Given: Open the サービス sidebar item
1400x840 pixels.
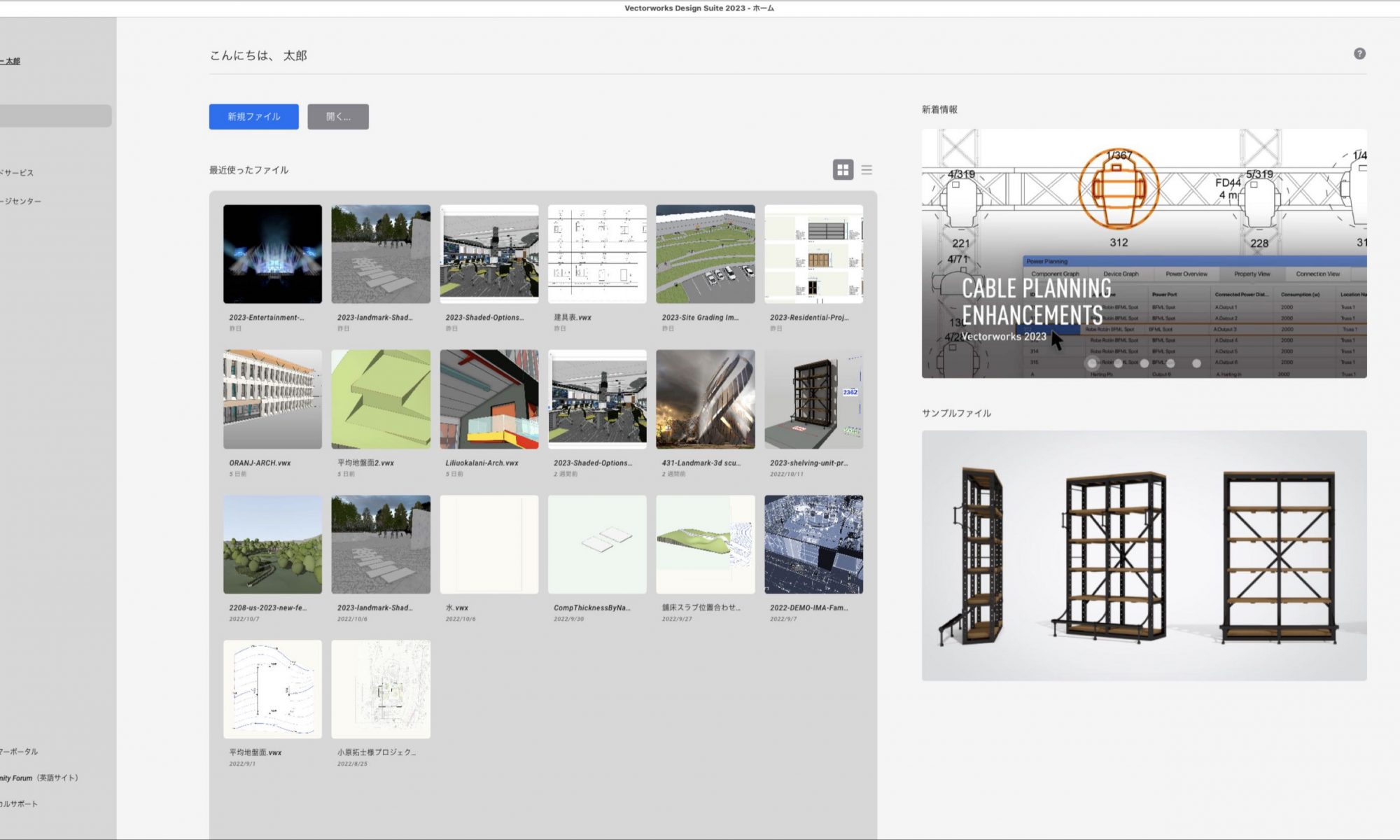Looking at the screenshot, I should point(17,172).
